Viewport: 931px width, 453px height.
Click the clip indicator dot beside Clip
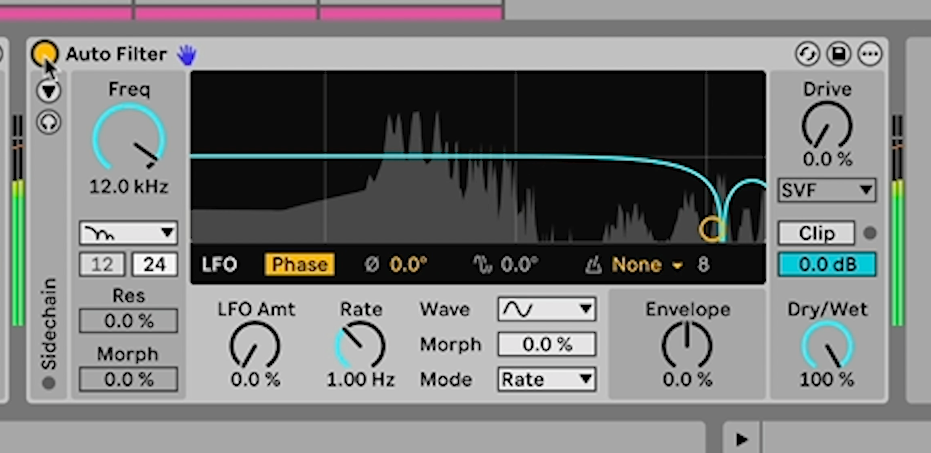pyautogui.click(x=870, y=233)
